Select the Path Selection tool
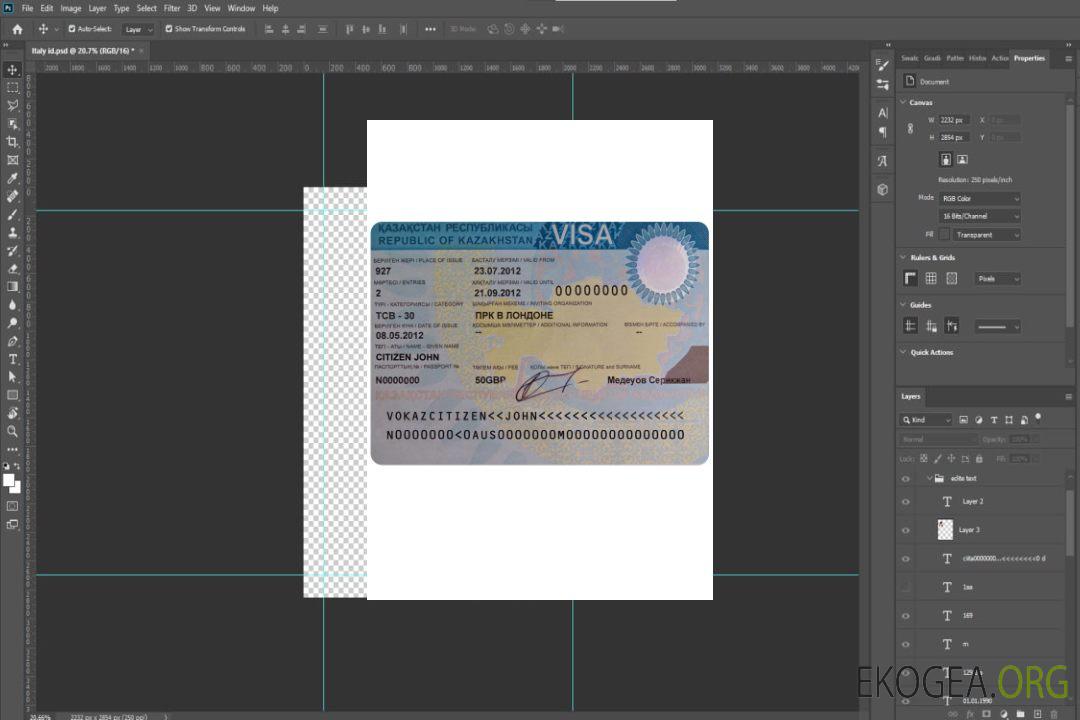The width and height of the screenshot is (1080, 720). tap(12, 377)
